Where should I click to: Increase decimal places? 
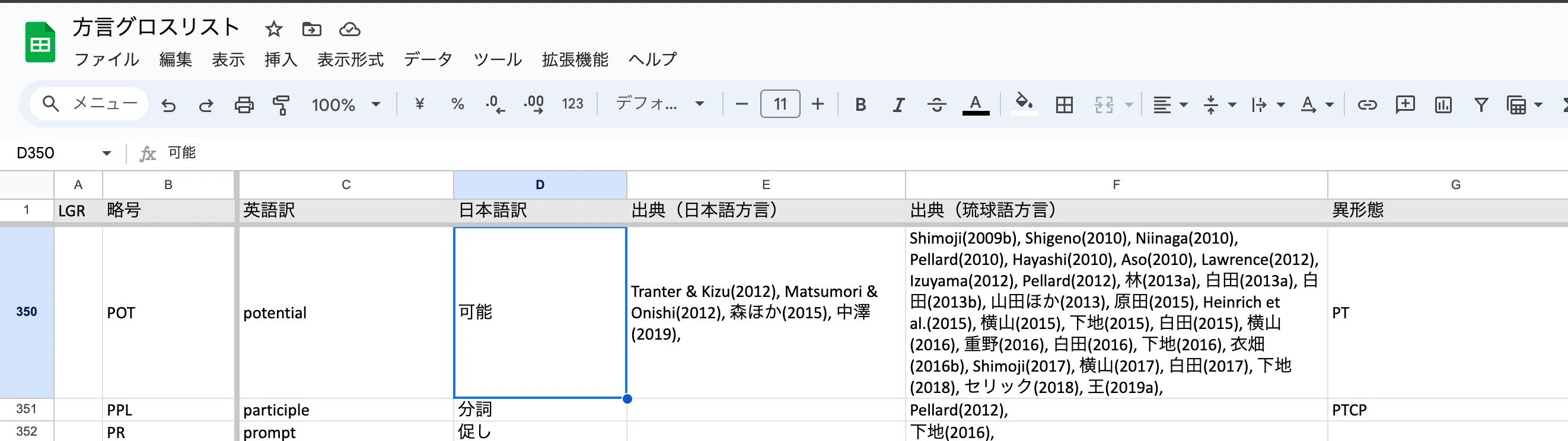click(534, 104)
